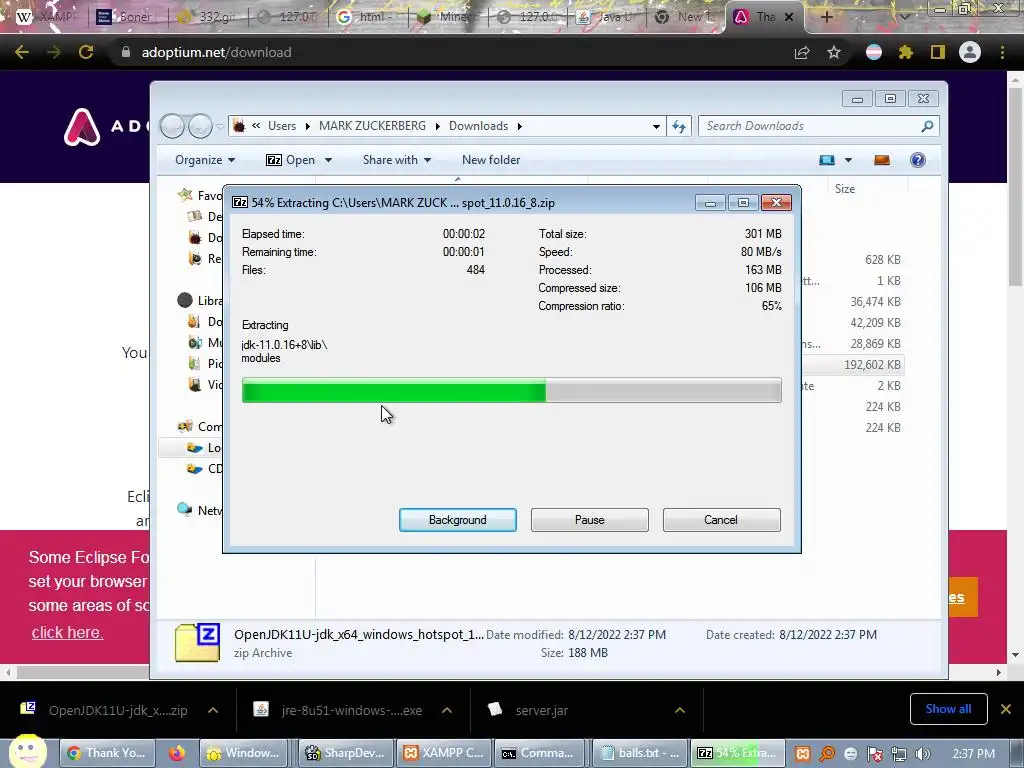Expand options for server.jar download
The width and height of the screenshot is (1024, 768).
[680, 710]
